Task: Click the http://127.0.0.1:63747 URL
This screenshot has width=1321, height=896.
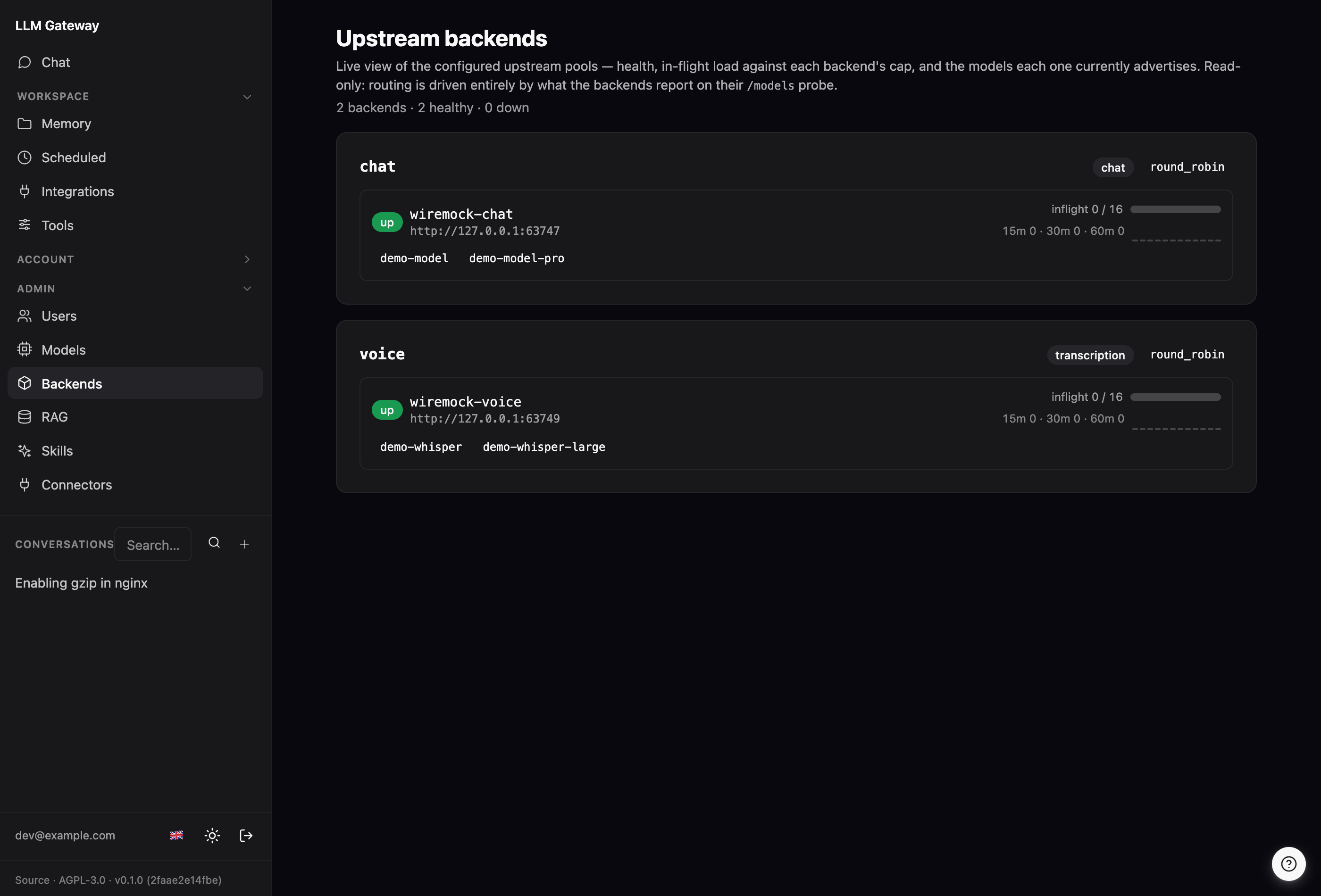Action: [485, 231]
